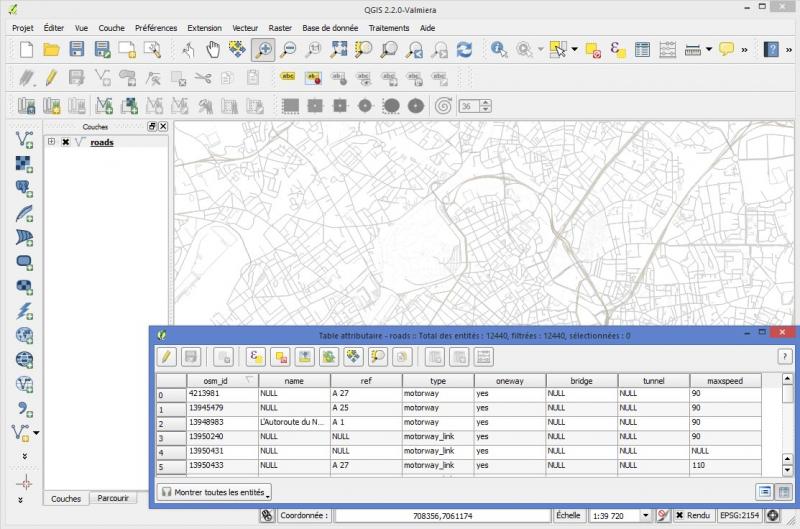This screenshot has height=529, width=800.
Task: Toggle visibility checkbox of roads layer
Action: click(65, 143)
